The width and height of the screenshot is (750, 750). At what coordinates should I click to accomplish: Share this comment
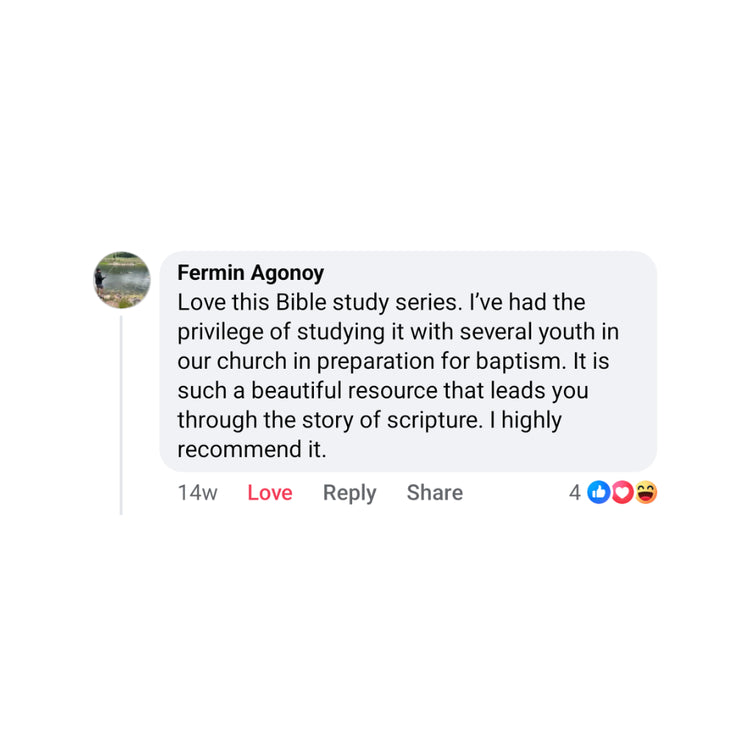pyautogui.click(x=434, y=493)
